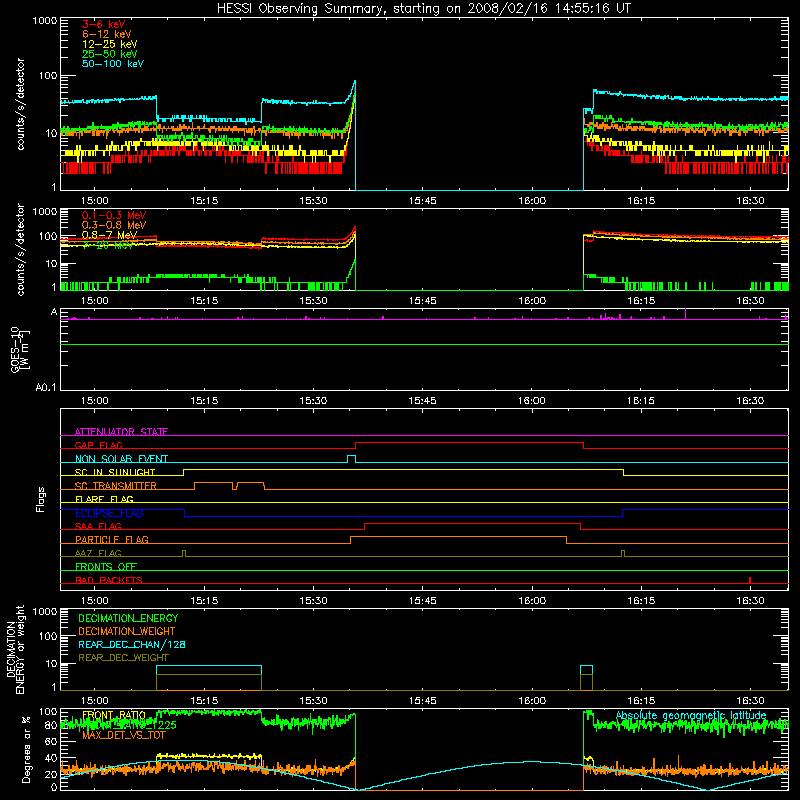Select the BAD_PACKETS flag label
Screen dimensions: 800x800
(x=109, y=580)
